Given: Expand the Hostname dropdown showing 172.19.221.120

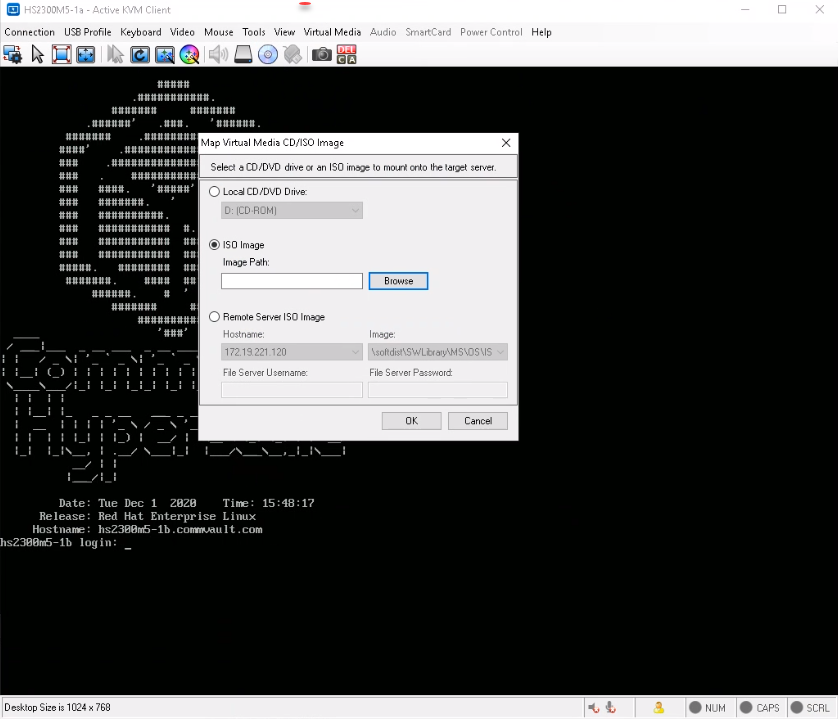Looking at the screenshot, I should click(355, 352).
